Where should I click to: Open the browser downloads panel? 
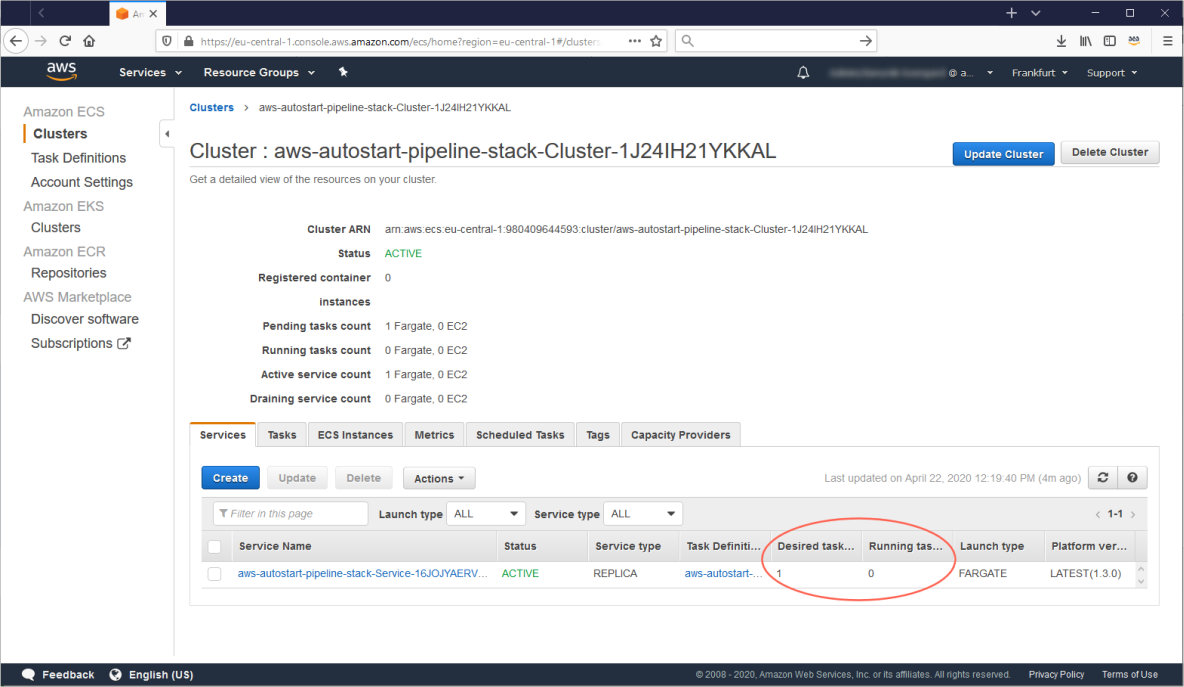click(1061, 41)
